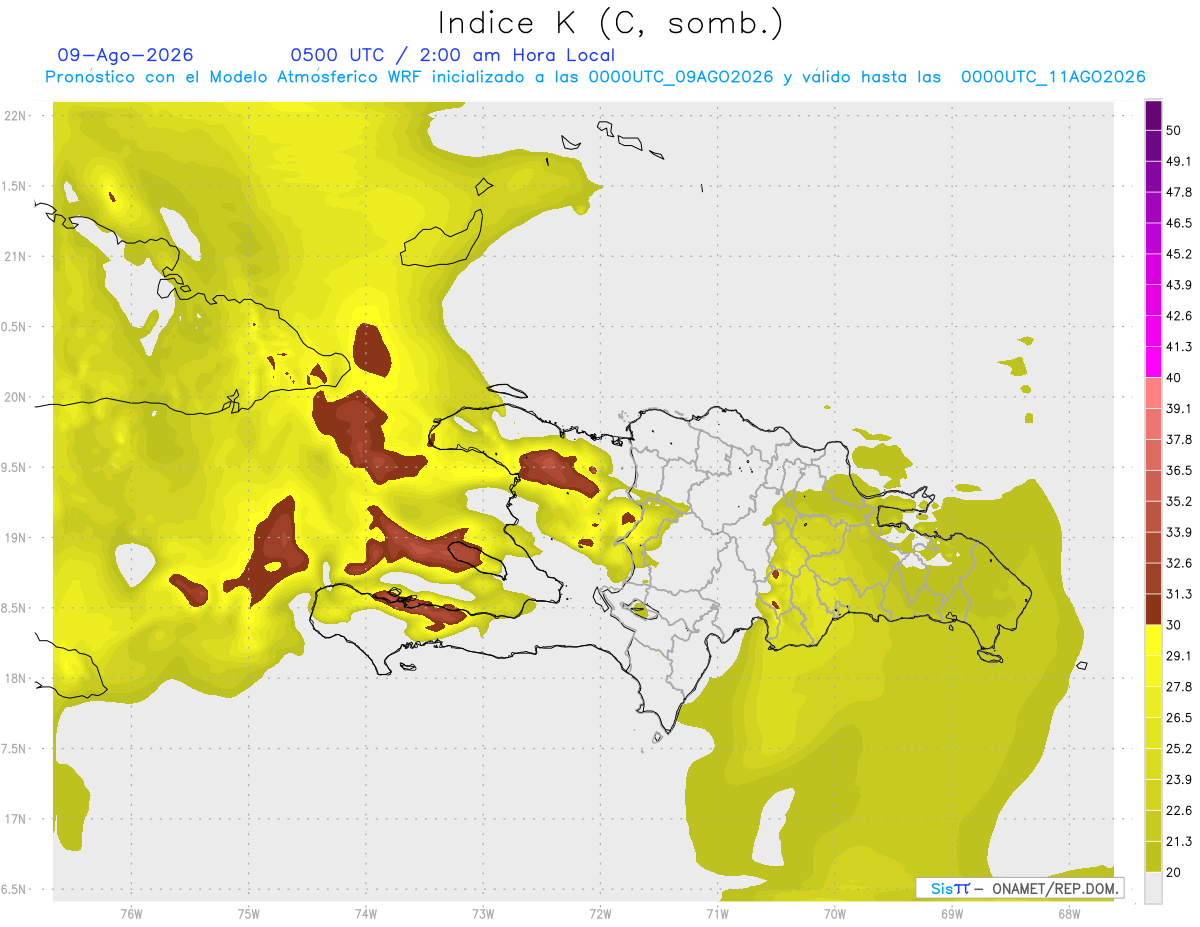Click the "0500 UTC / 2:00 am Hora Local" text

452,55
